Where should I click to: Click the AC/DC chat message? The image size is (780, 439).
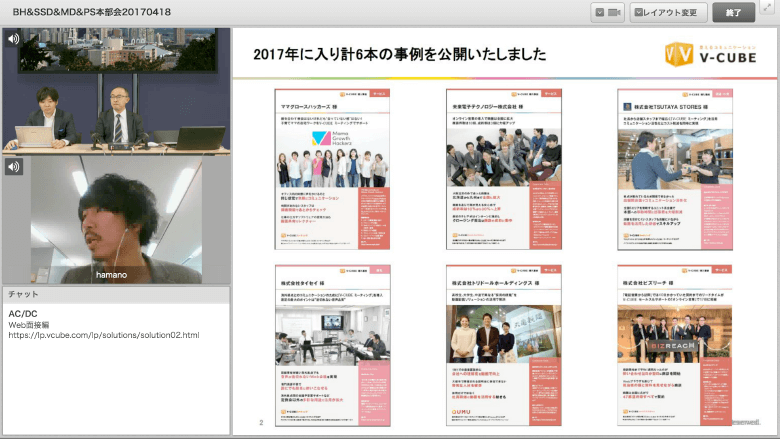point(23,314)
